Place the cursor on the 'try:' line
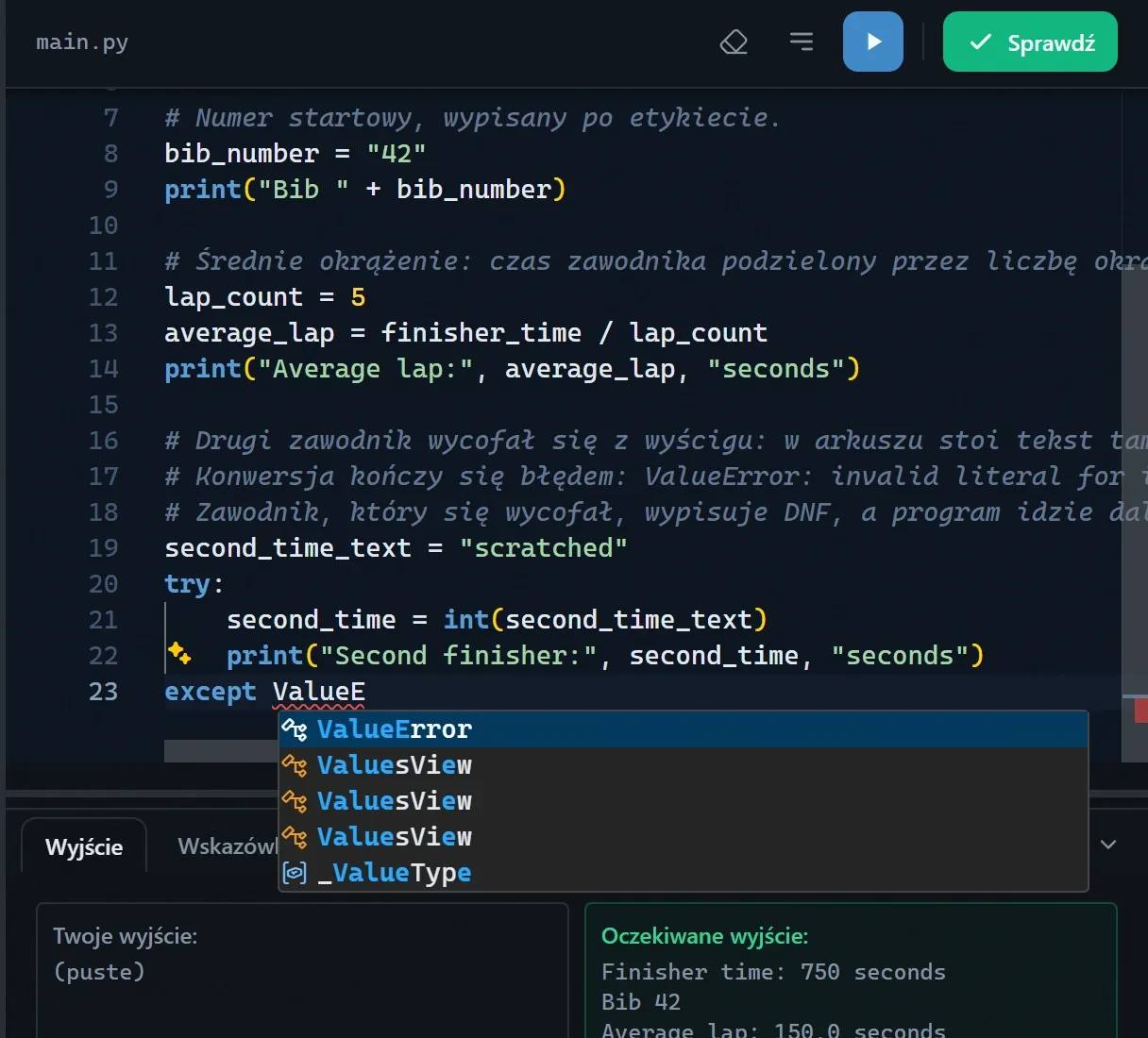Image resolution: width=1148 pixels, height=1038 pixels. pos(194,584)
